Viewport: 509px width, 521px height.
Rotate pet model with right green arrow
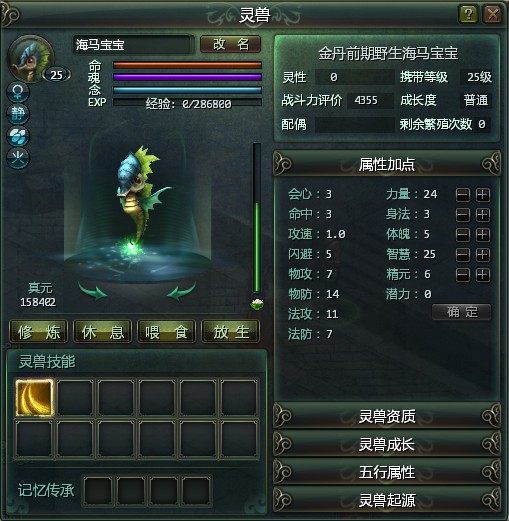pyautogui.click(x=181, y=291)
